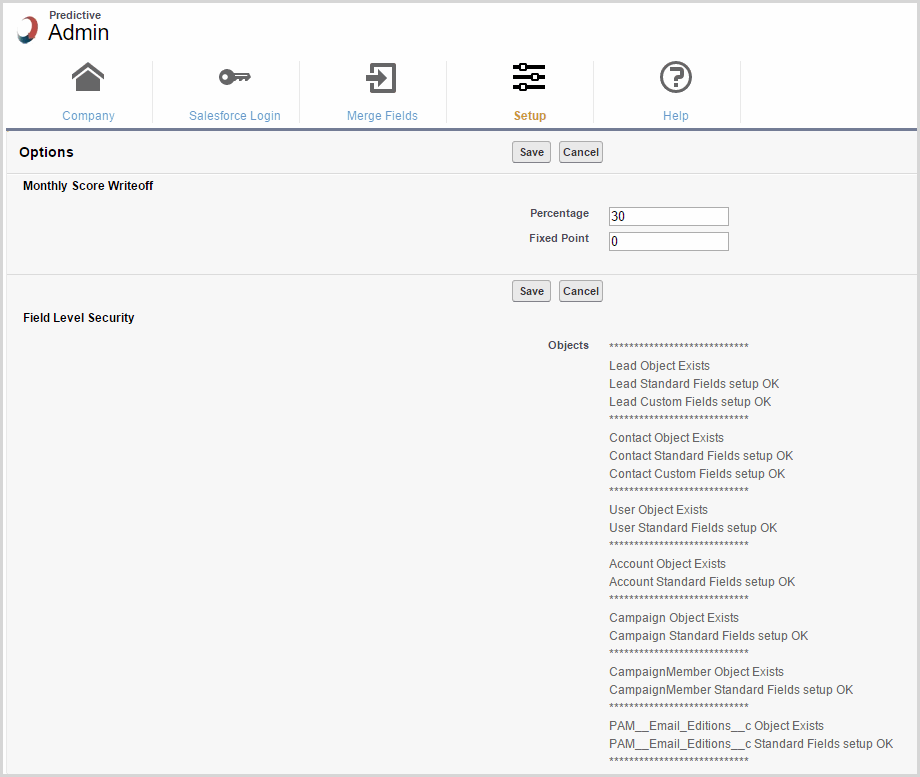Focus the Fixed Point input field
This screenshot has height=777, width=920.
coord(668,241)
